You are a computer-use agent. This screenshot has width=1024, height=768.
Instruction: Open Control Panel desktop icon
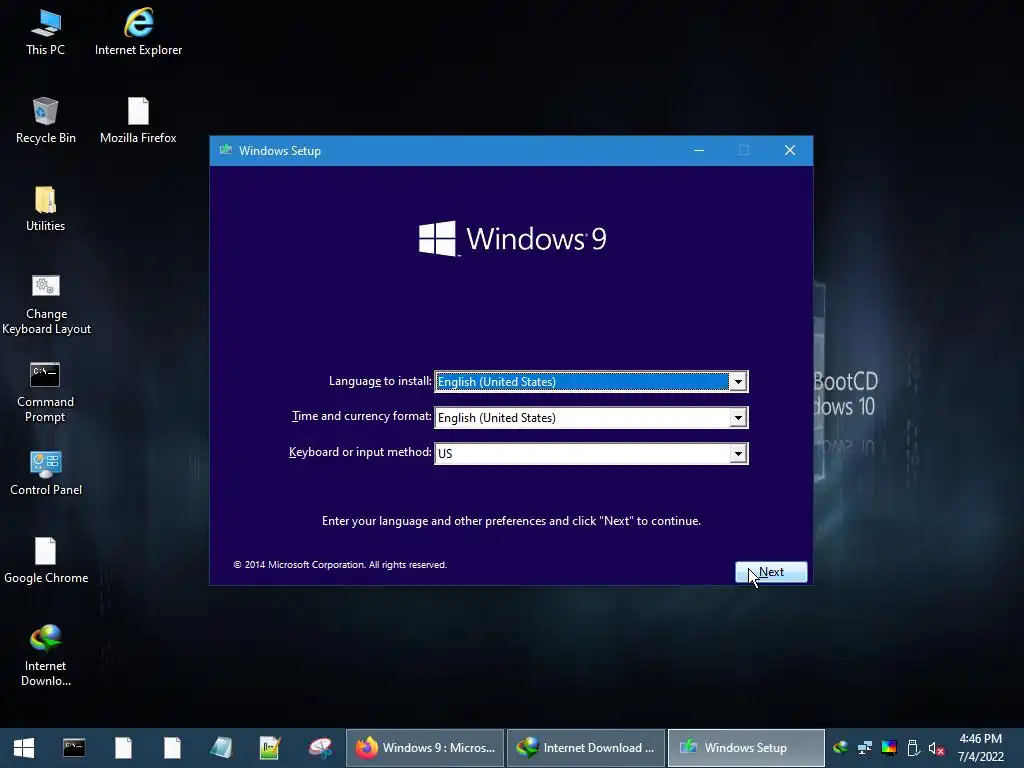point(46,473)
